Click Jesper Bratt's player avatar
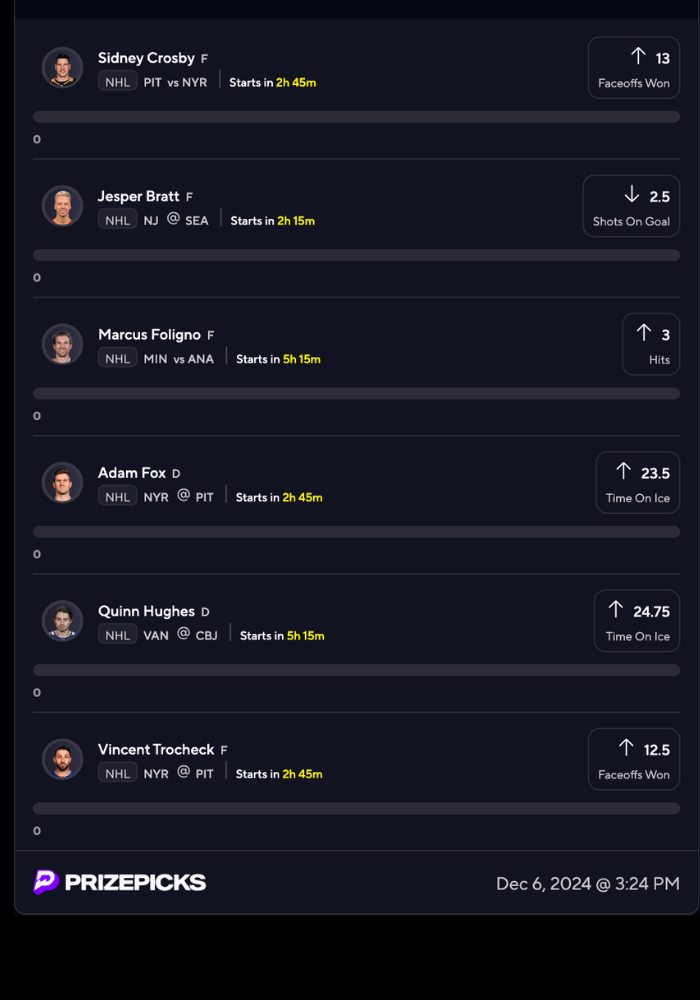Screen dimensions: 700x1000 tap(62, 206)
